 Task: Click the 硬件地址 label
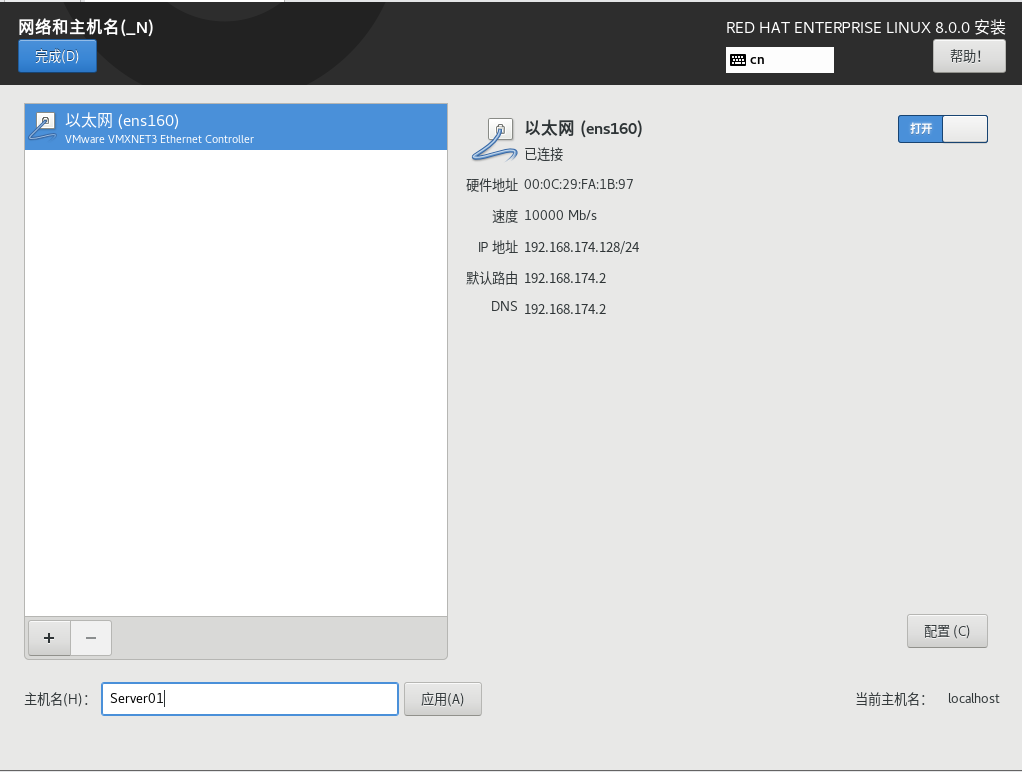tap(492, 185)
